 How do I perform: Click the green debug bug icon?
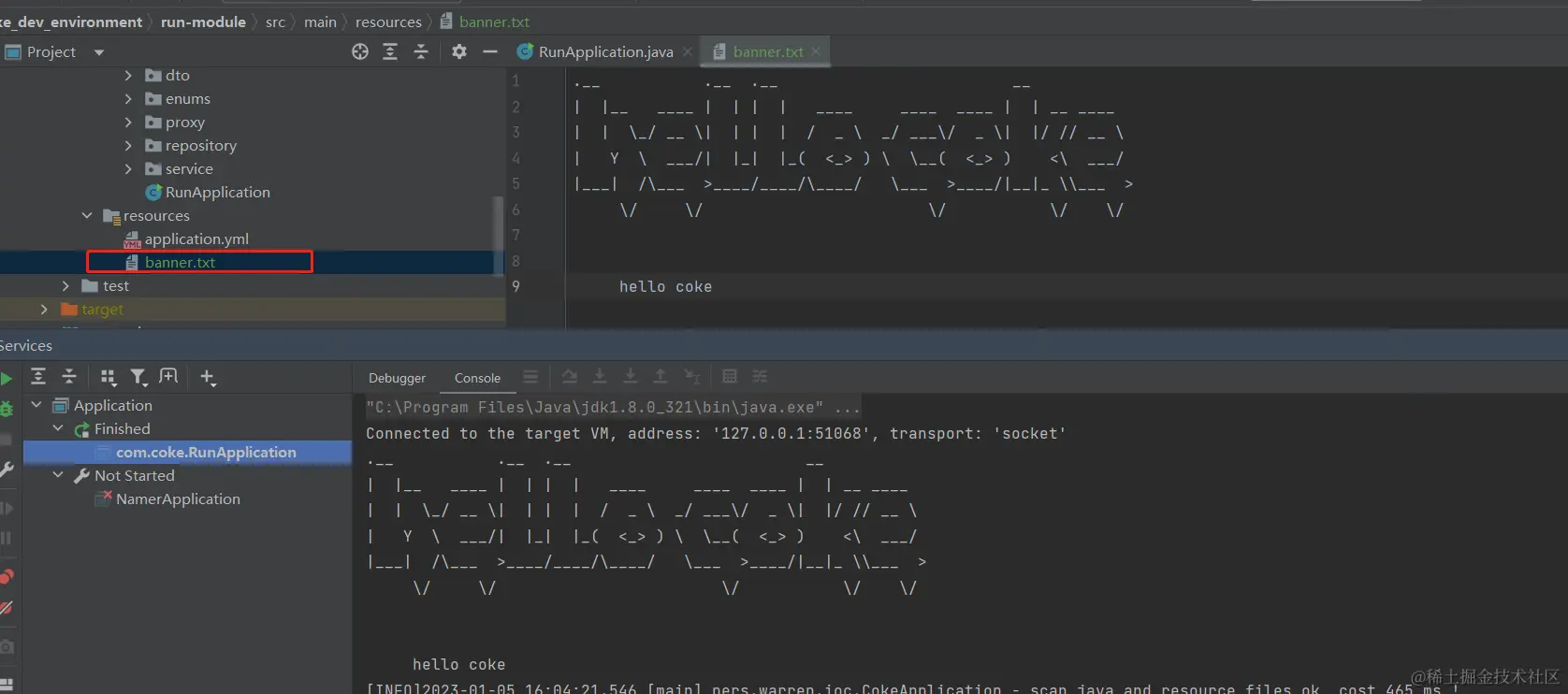(x=7, y=409)
